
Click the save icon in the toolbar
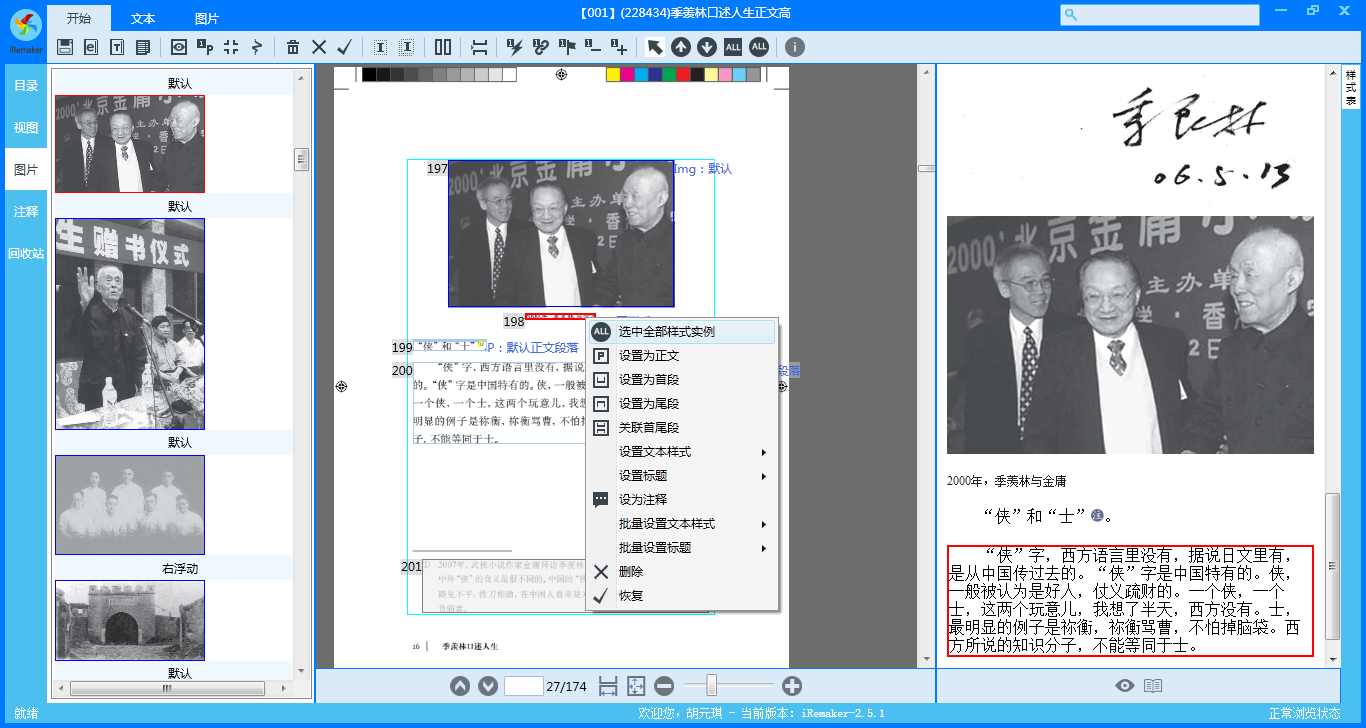65,47
